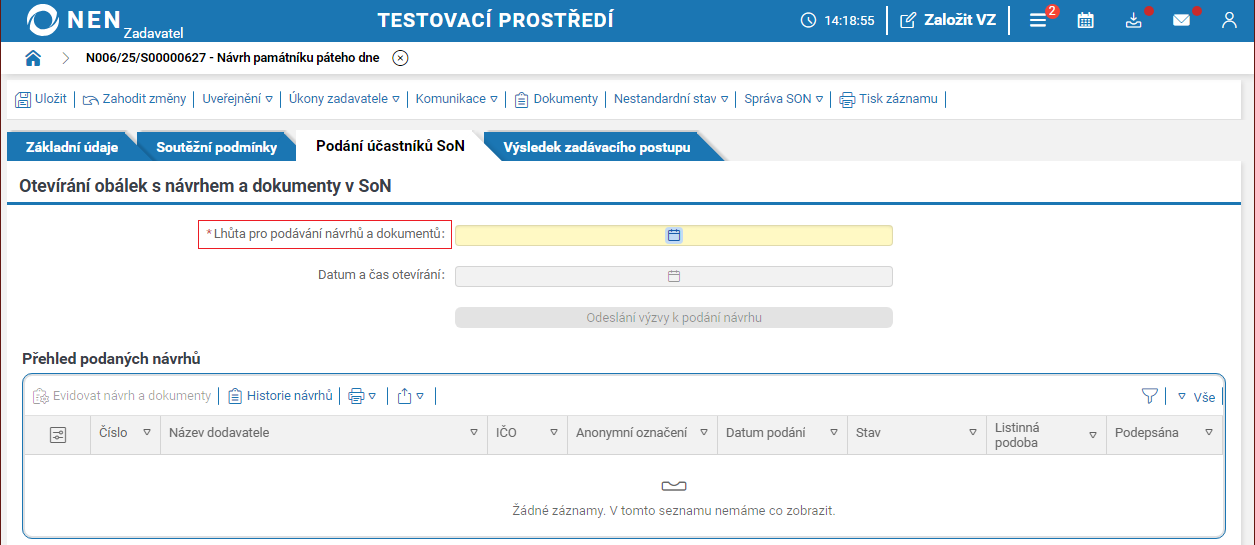Click the Název dodavatele column header
This screenshot has height=545, width=1255.
click(x=219, y=433)
